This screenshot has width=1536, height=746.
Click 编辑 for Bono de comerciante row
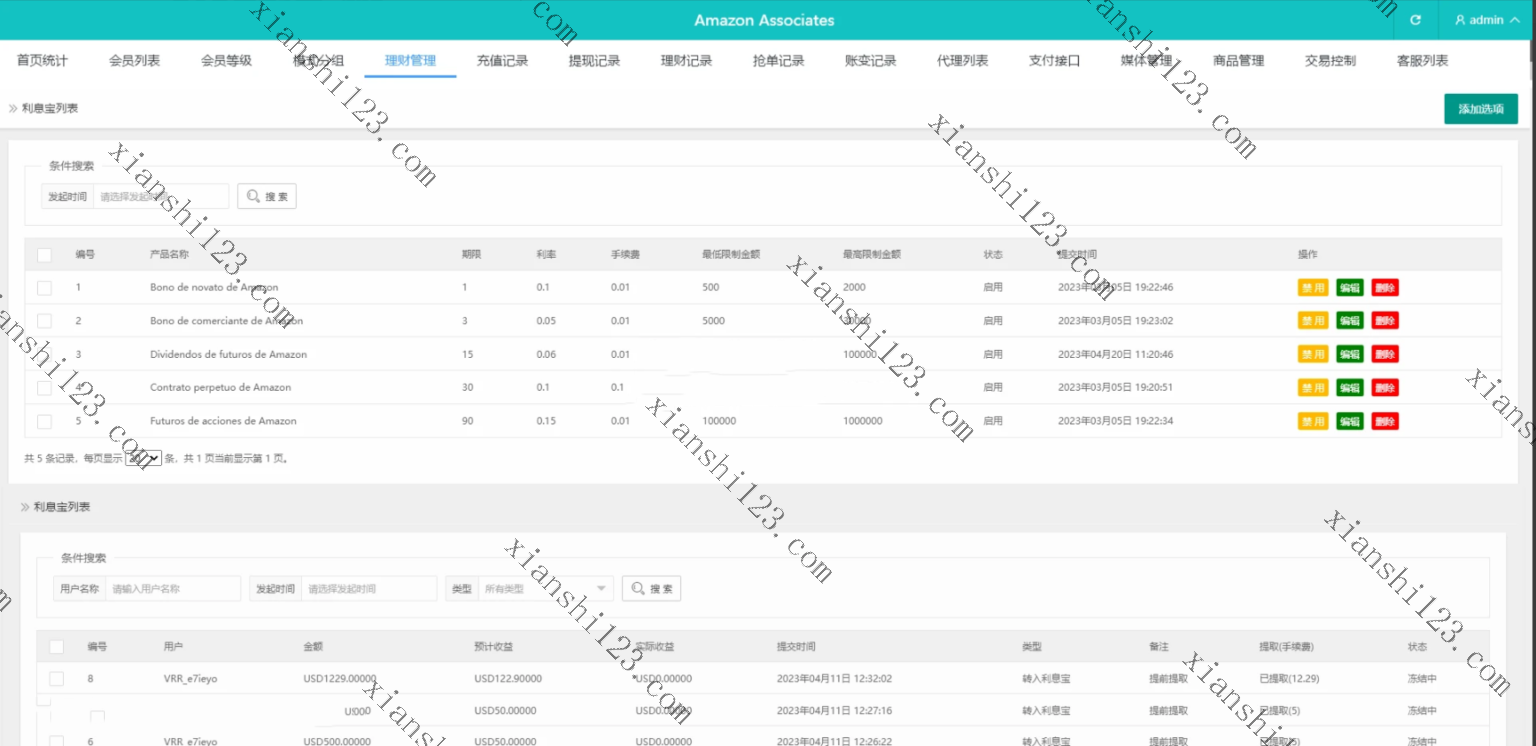(x=1350, y=321)
